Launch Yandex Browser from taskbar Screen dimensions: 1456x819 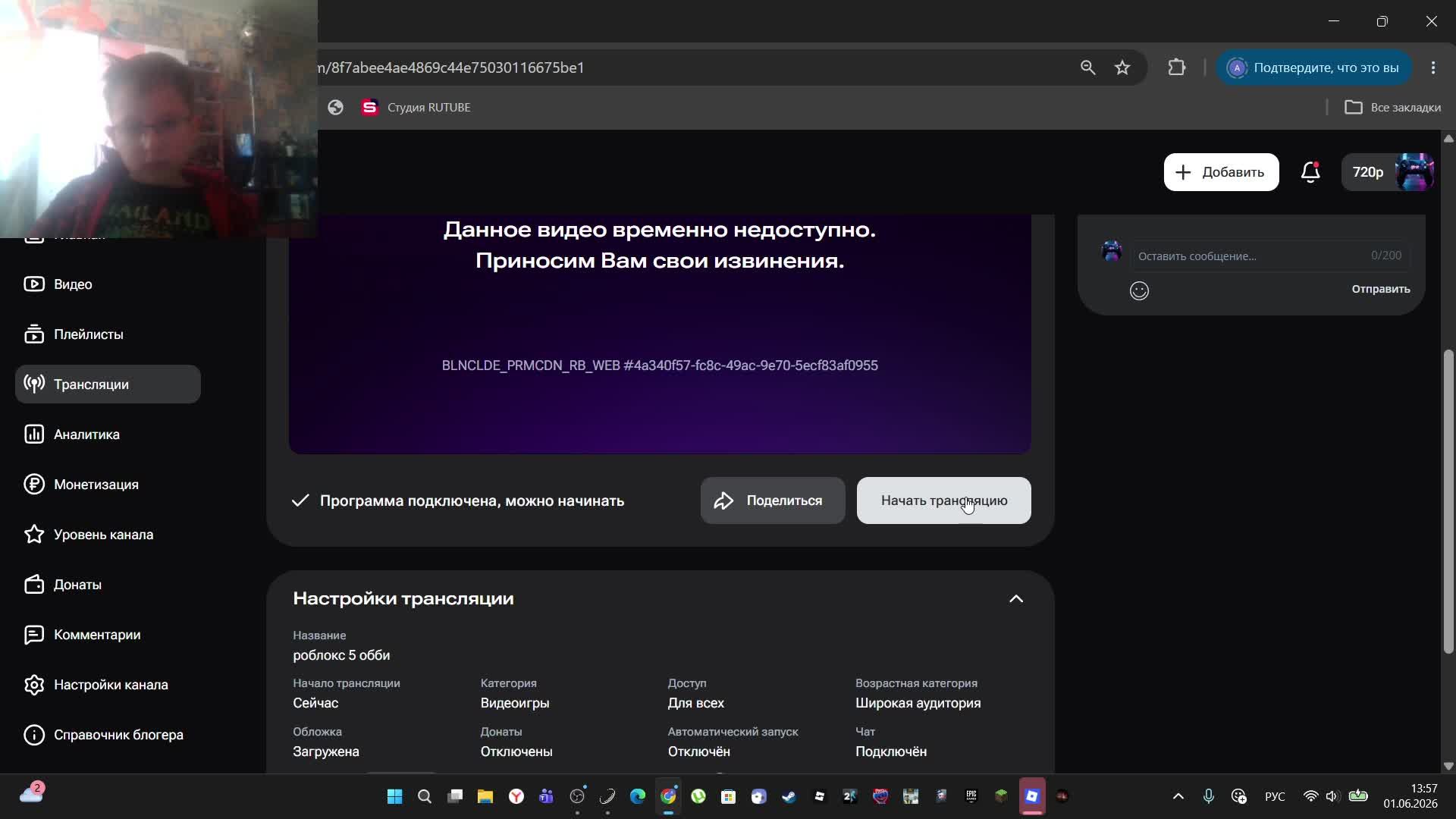tap(516, 796)
